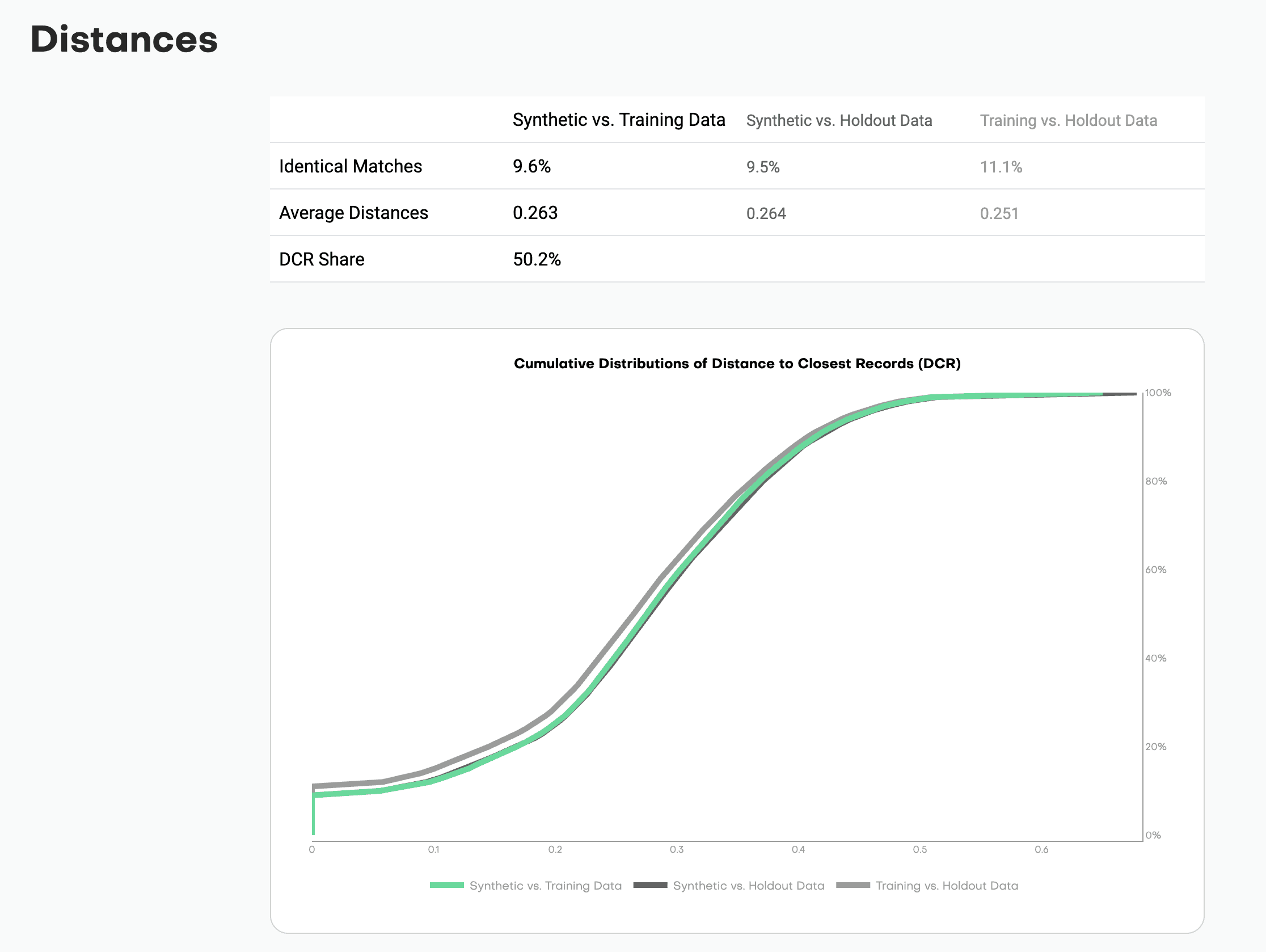Click the 50.2% DCR Share value
The image size is (1266, 952).
[x=536, y=259]
